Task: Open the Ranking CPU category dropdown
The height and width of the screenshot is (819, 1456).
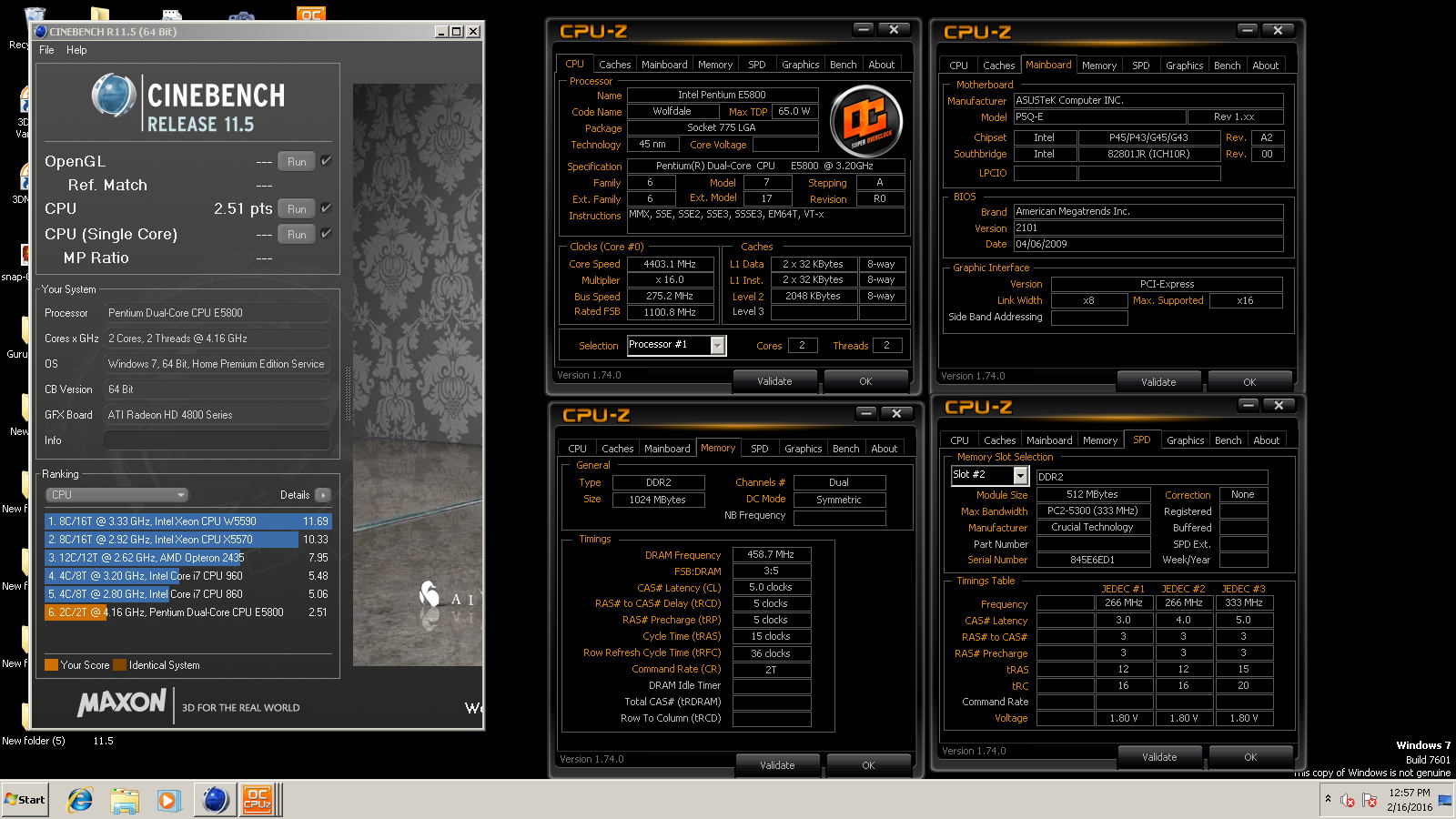Action: 118,495
